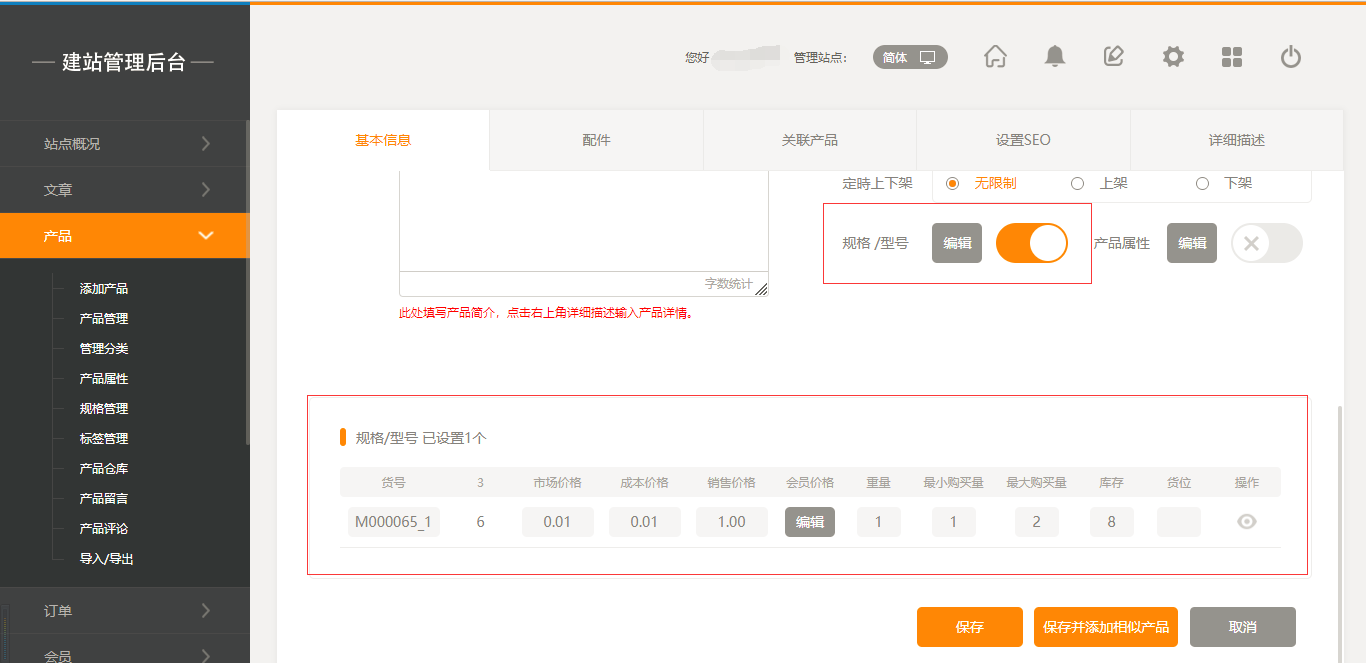Expand the 文章 sidebar section
The image size is (1366, 663).
(125, 190)
